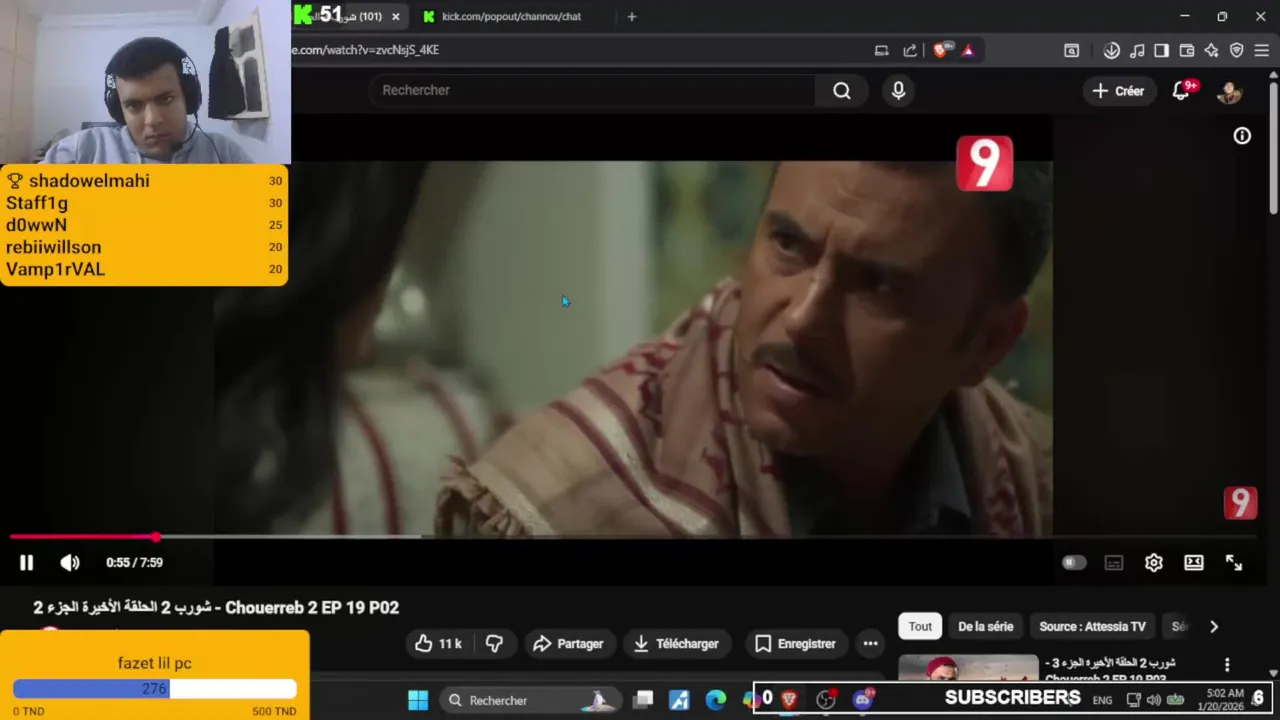Open Task View on taskbar
Viewport: 1280px width, 720px height.
tap(644, 700)
